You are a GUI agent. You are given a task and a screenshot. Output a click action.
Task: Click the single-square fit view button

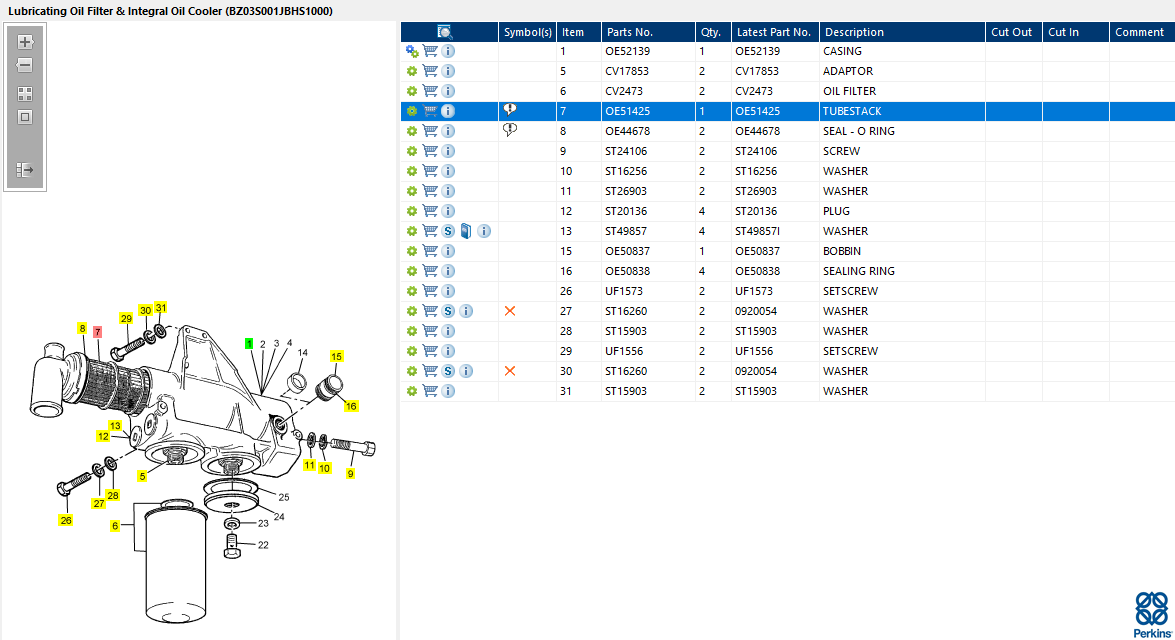25,117
